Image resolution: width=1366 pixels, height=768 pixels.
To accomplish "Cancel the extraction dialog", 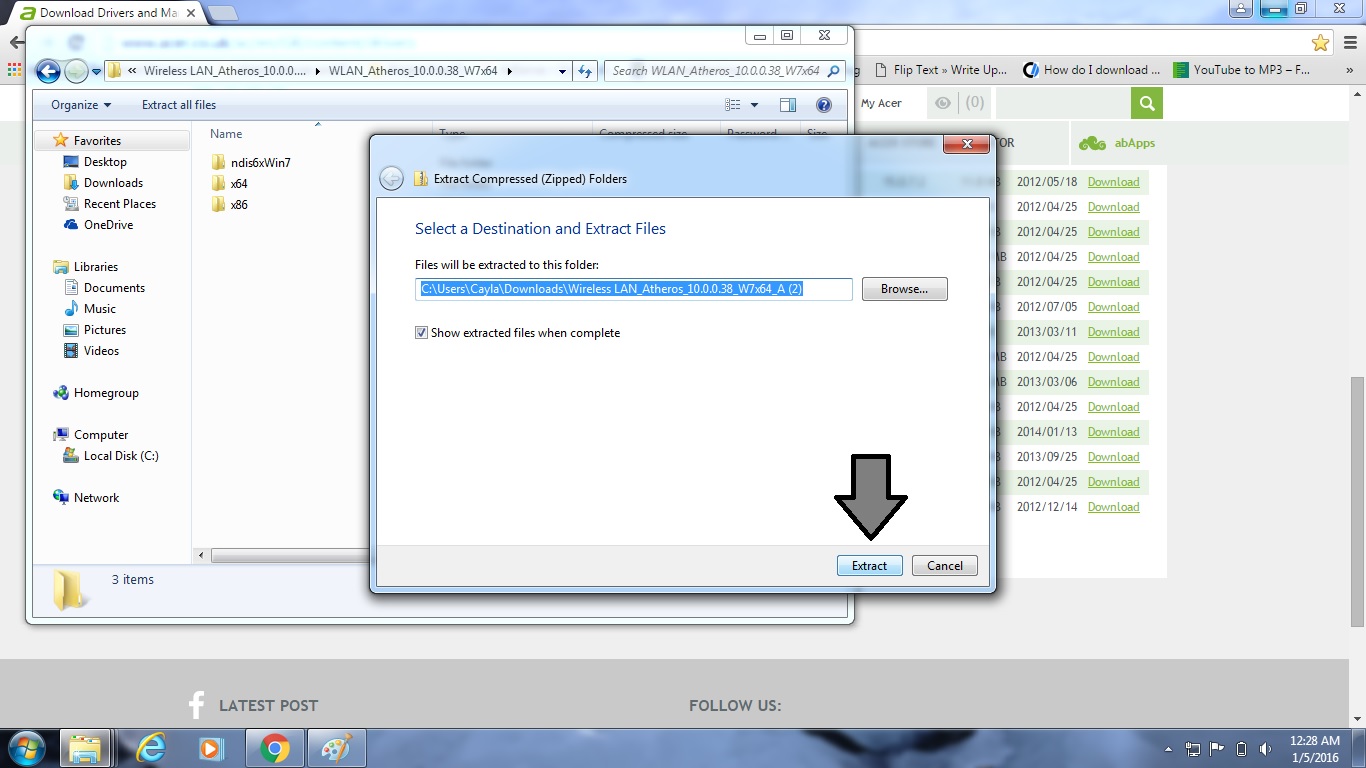I will pyautogui.click(x=945, y=566).
